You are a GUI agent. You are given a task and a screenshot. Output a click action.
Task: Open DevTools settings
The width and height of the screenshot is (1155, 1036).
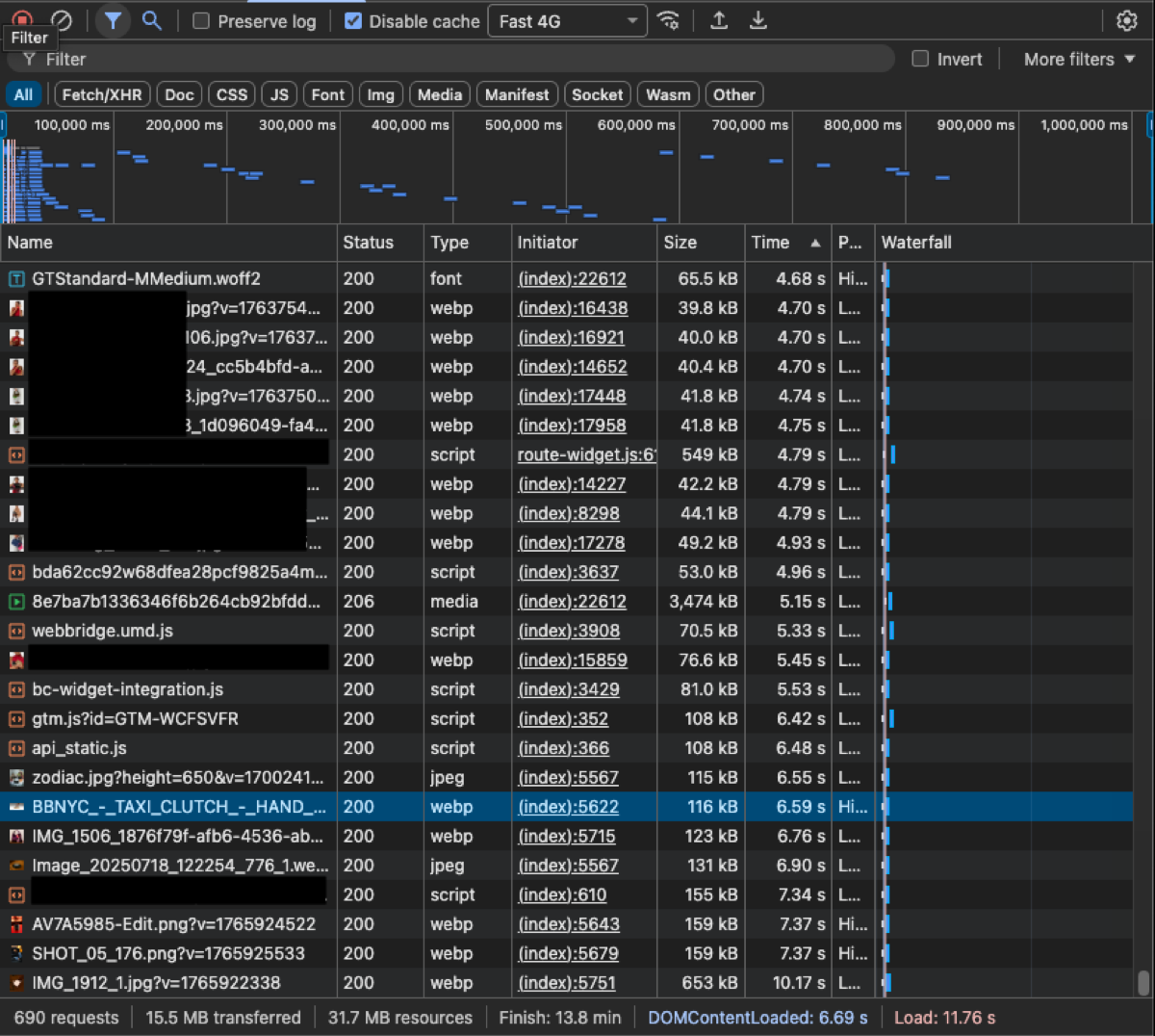tap(1126, 20)
